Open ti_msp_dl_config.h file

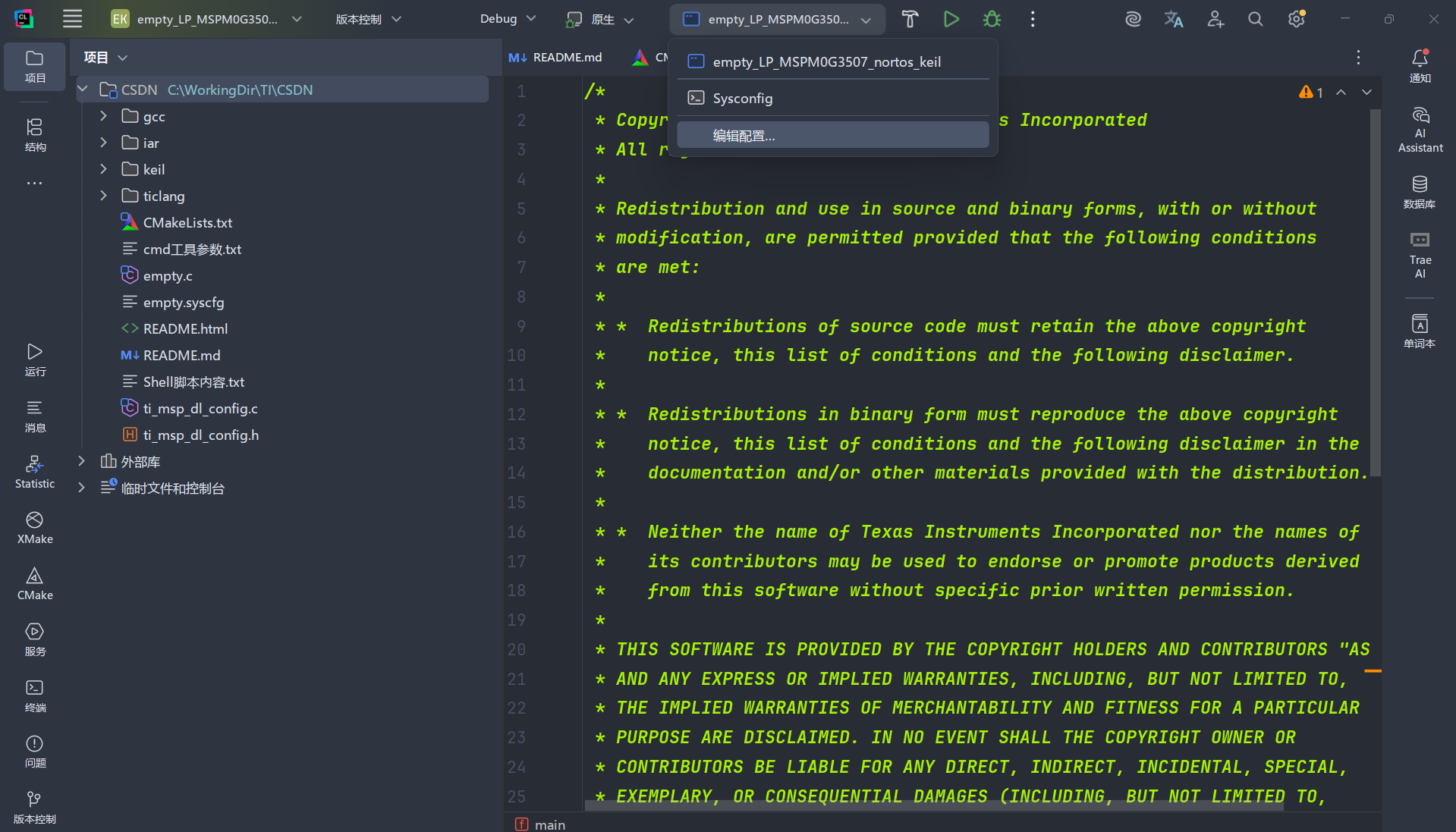click(201, 435)
